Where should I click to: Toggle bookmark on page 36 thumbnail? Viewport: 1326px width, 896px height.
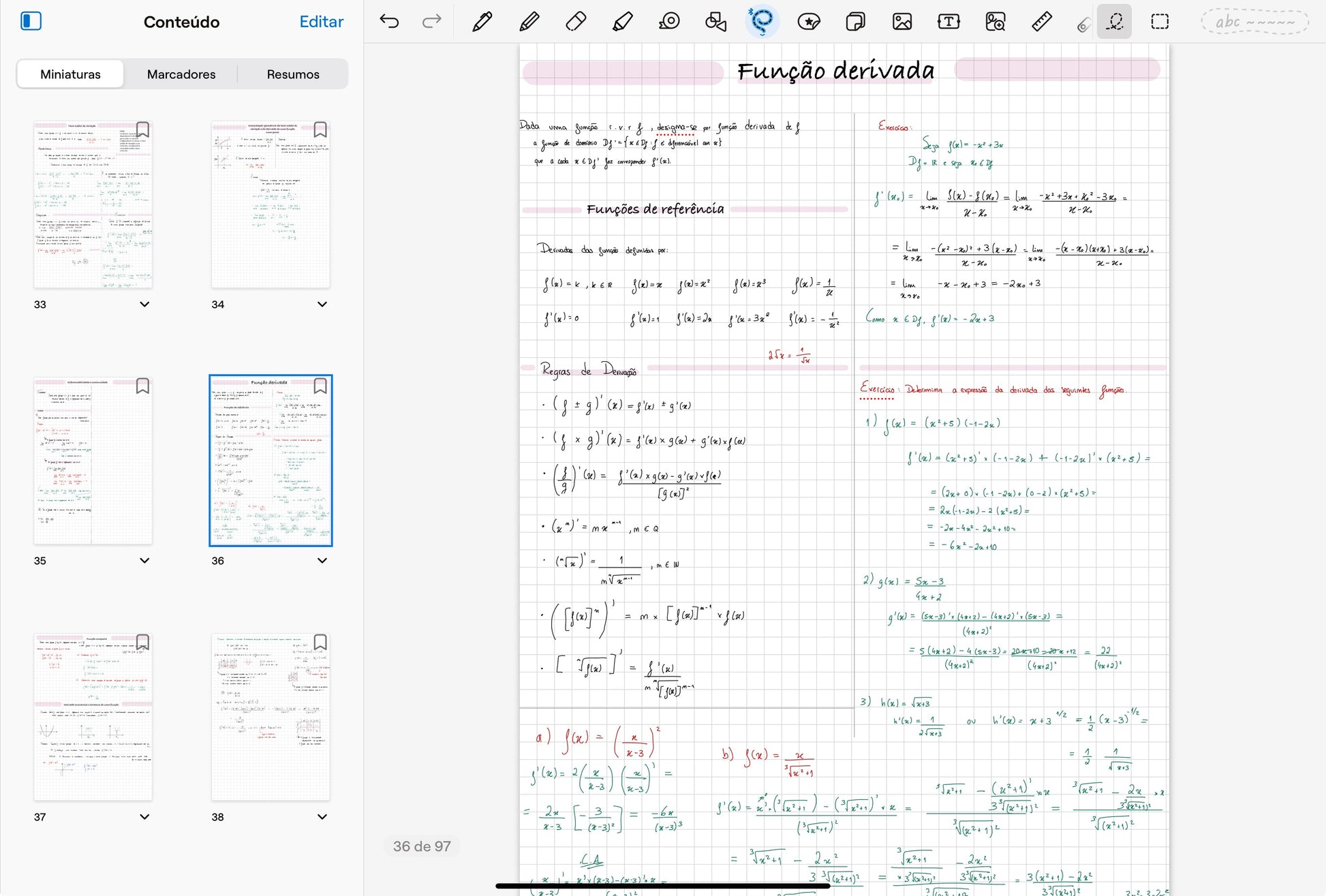tap(320, 386)
